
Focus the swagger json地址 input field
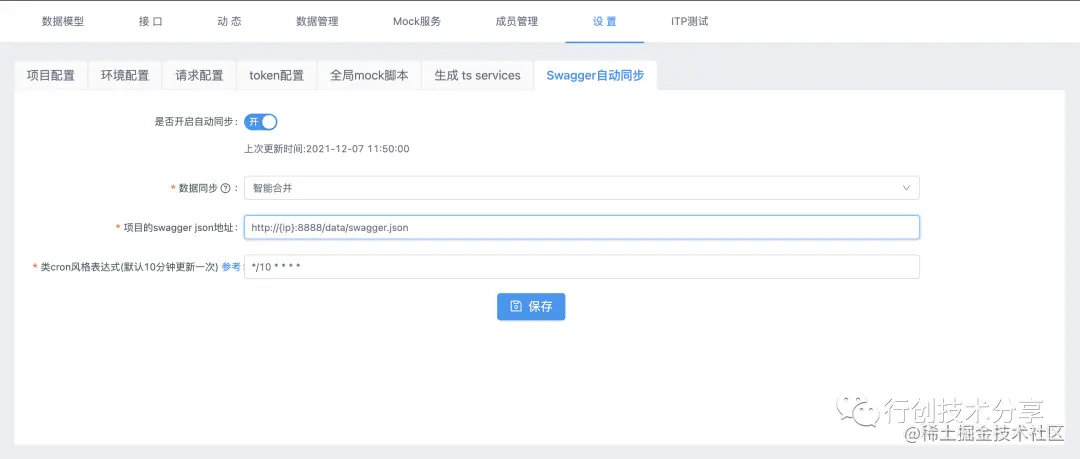coord(581,227)
